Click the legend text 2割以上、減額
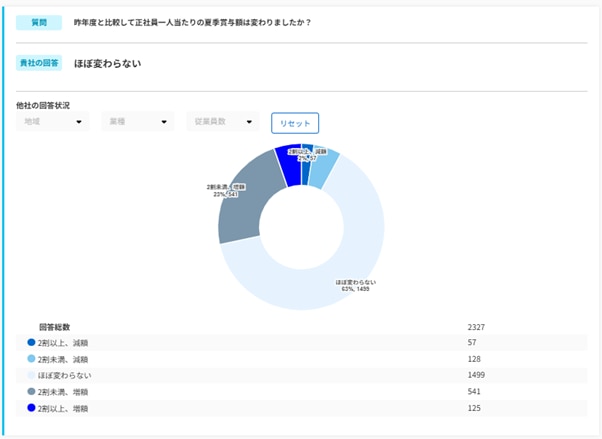This screenshot has height=439, width=602. [x=63, y=343]
